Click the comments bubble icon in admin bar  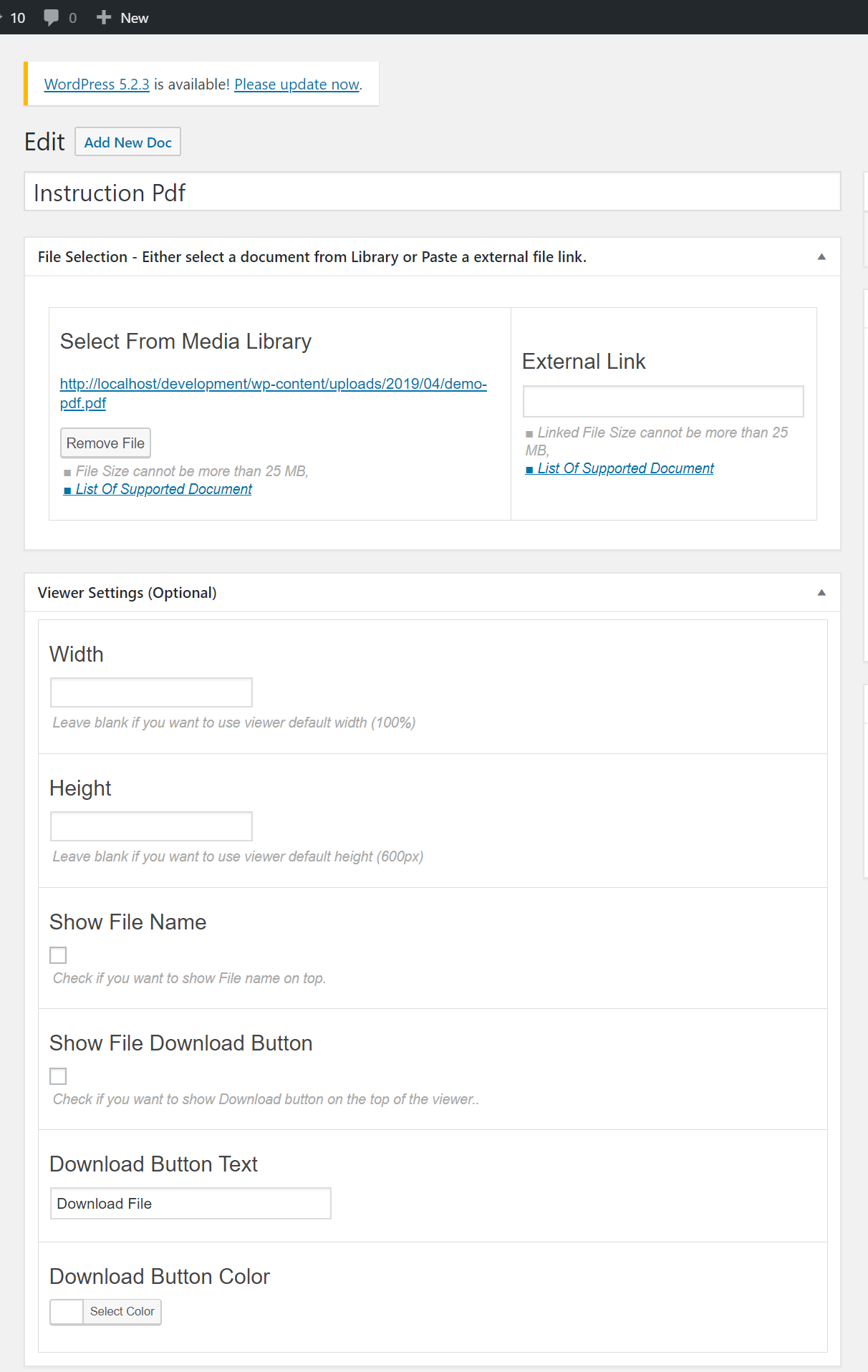tap(52, 18)
